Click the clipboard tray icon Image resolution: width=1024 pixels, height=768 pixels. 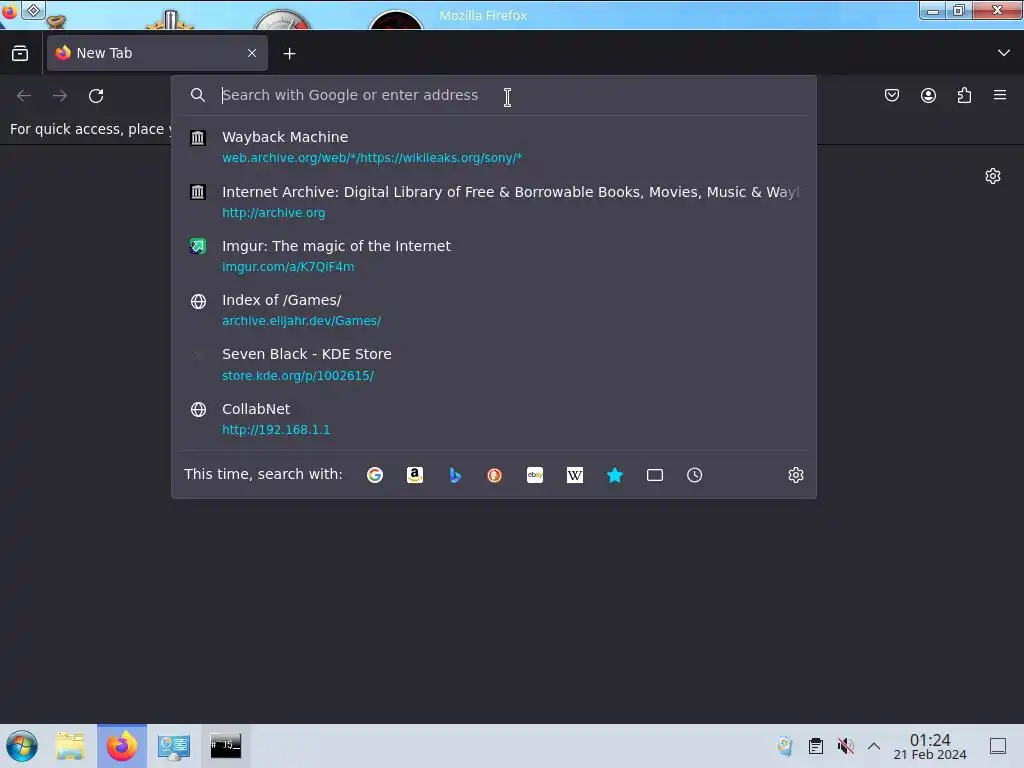click(816, 746)
